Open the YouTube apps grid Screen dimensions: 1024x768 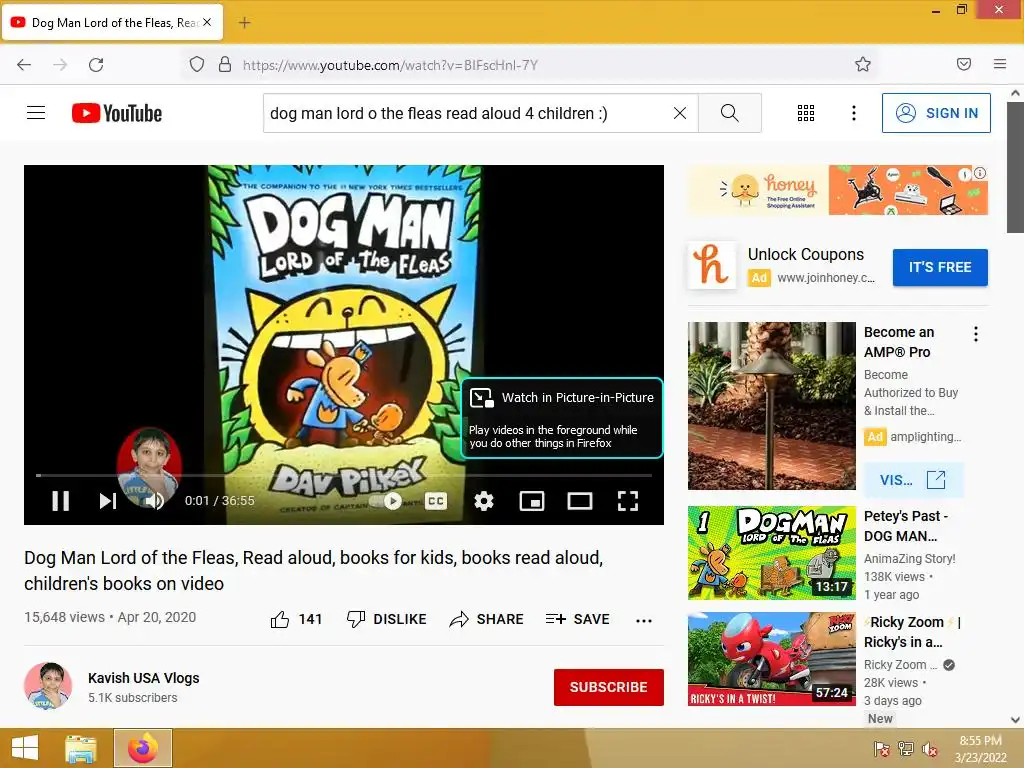tap(806, 113)
